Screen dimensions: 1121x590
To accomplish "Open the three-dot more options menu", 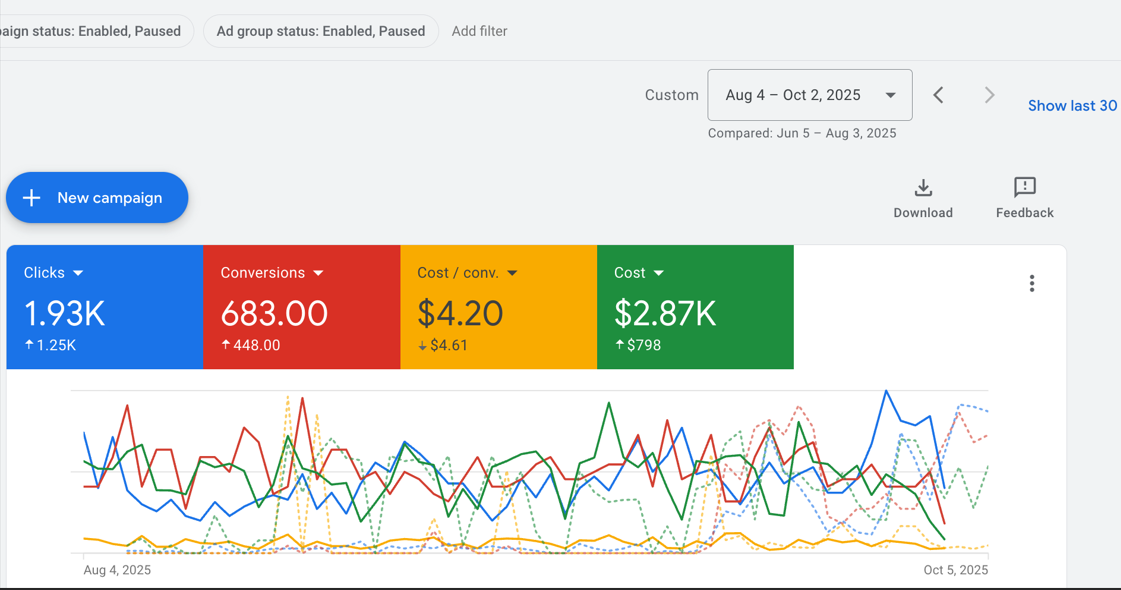I will coord(1031,284).
